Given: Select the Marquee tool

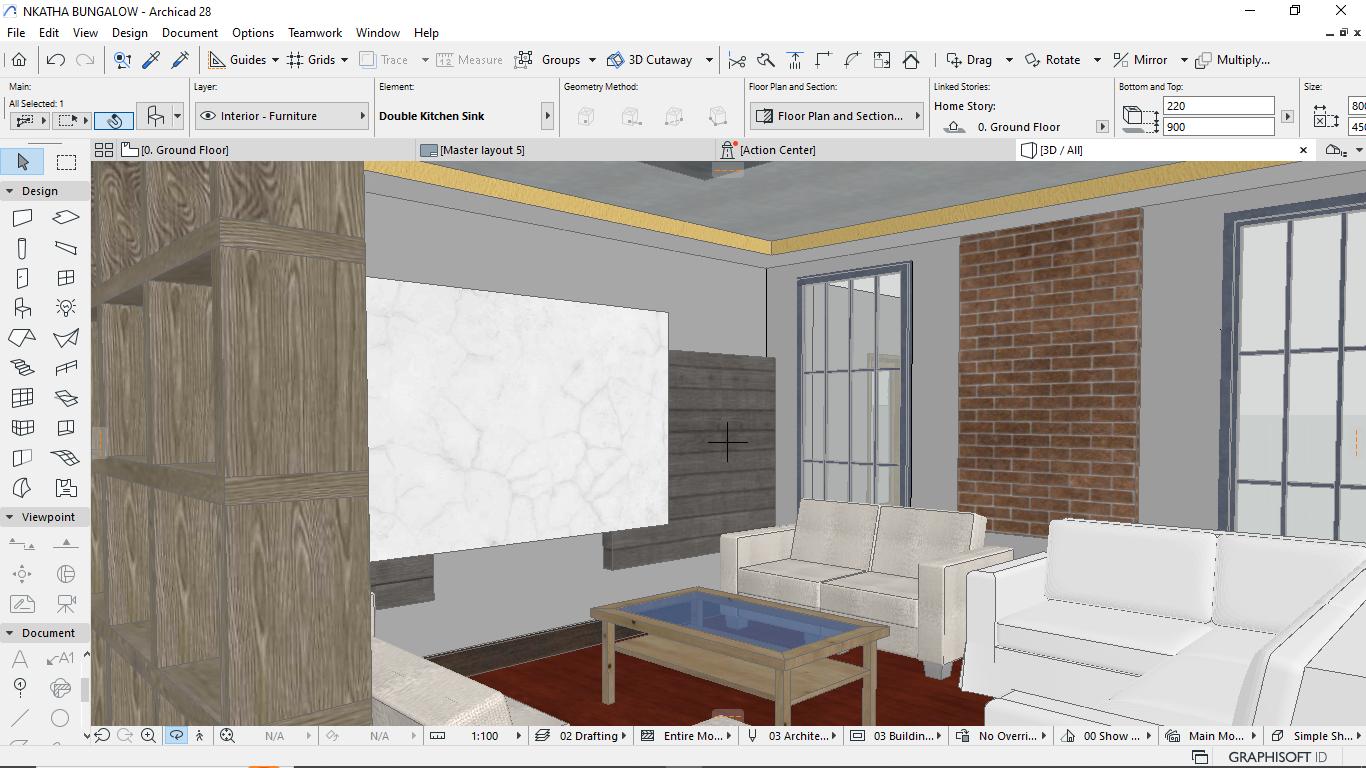Looking at the screenshot, I should [66, 162].
